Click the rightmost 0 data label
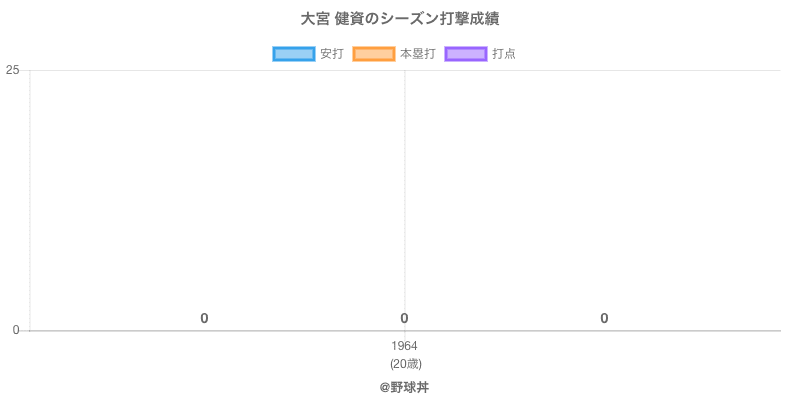 tap(604, 318)
